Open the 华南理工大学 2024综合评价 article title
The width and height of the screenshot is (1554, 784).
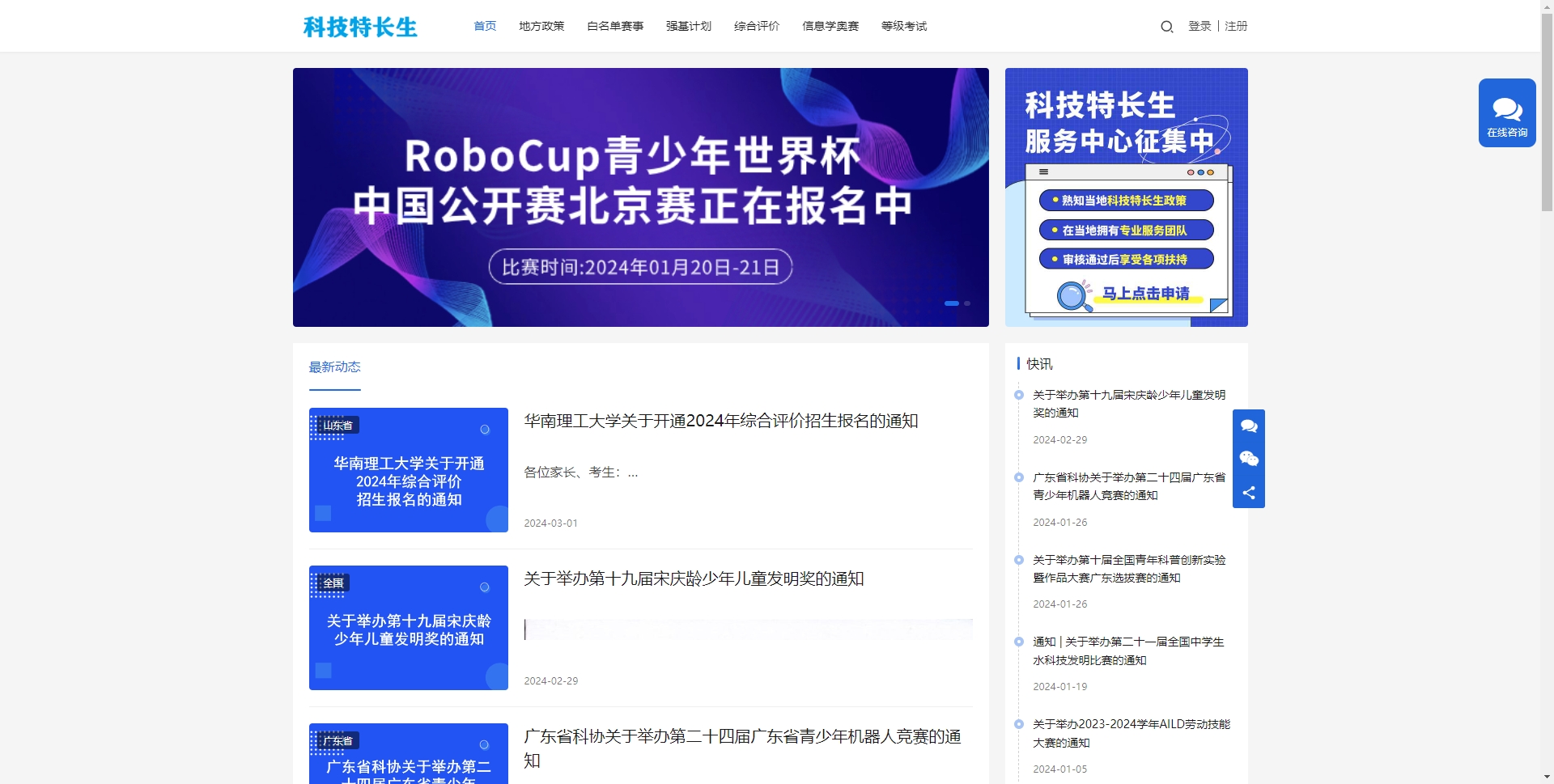pyautogui.click(x=720, y=421)
